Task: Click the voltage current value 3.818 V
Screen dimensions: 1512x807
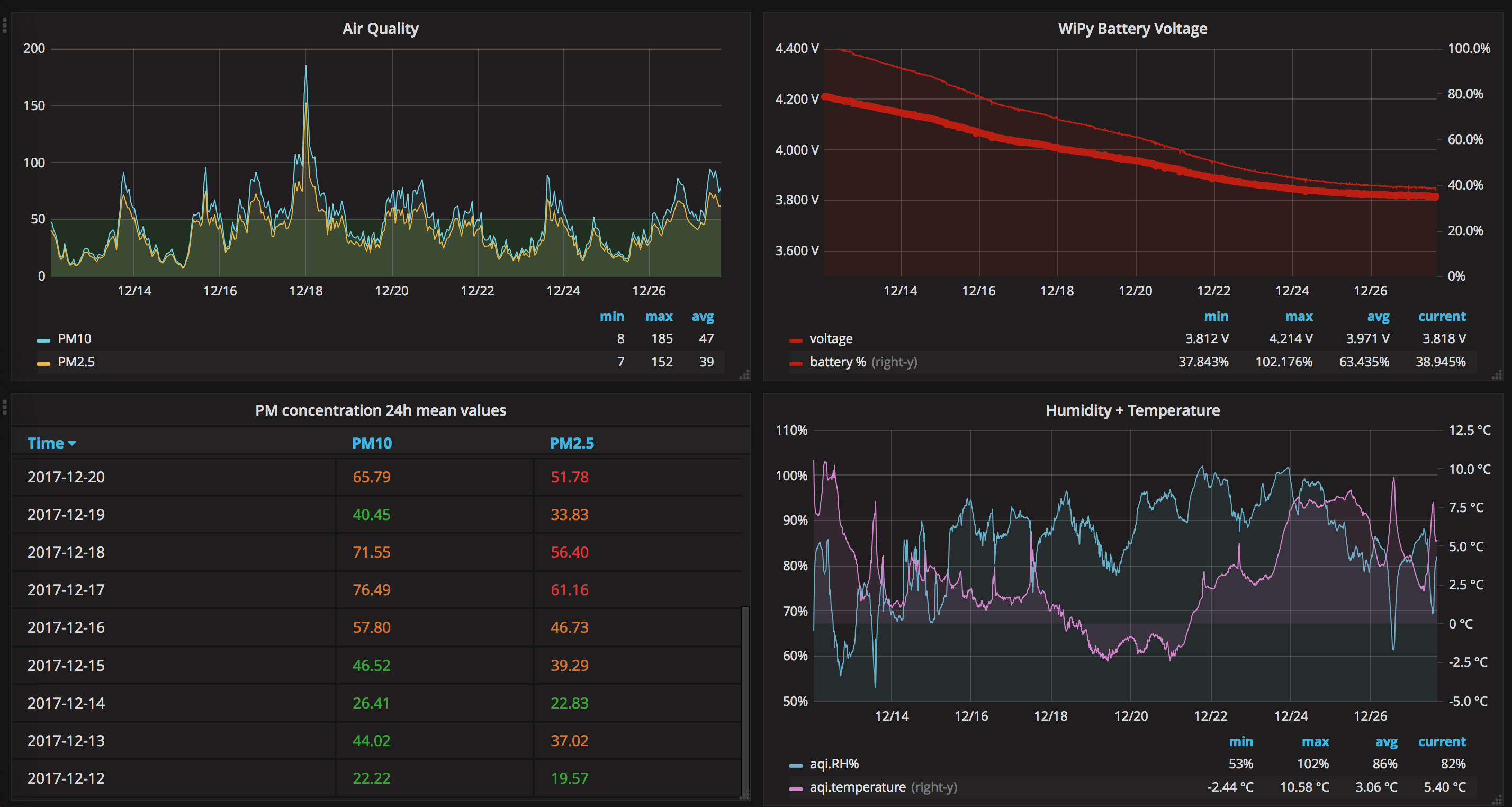Action: tap(1444, 339)
